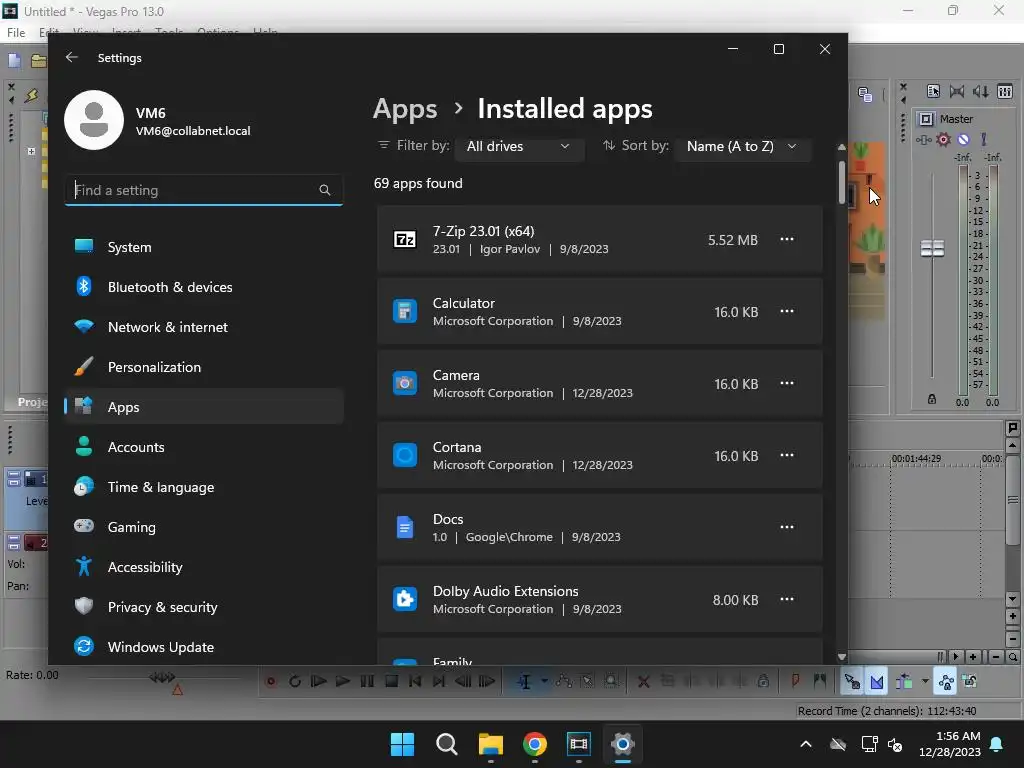The image size is (1024, 768).
Task: Go back using the Settings back arrow
Action: [x=72, y=57]
